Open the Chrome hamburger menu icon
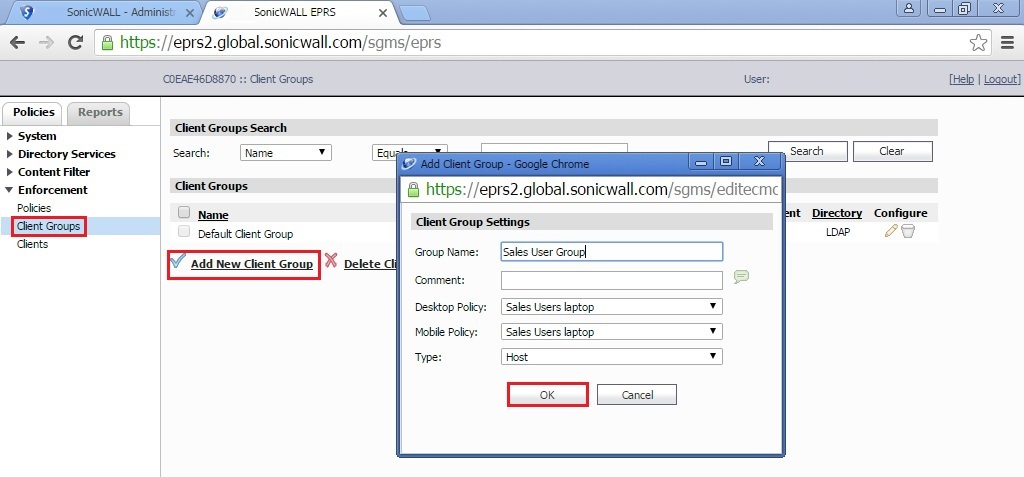The height and width of the screenshot is (477, 1024). pos(1007,43)
